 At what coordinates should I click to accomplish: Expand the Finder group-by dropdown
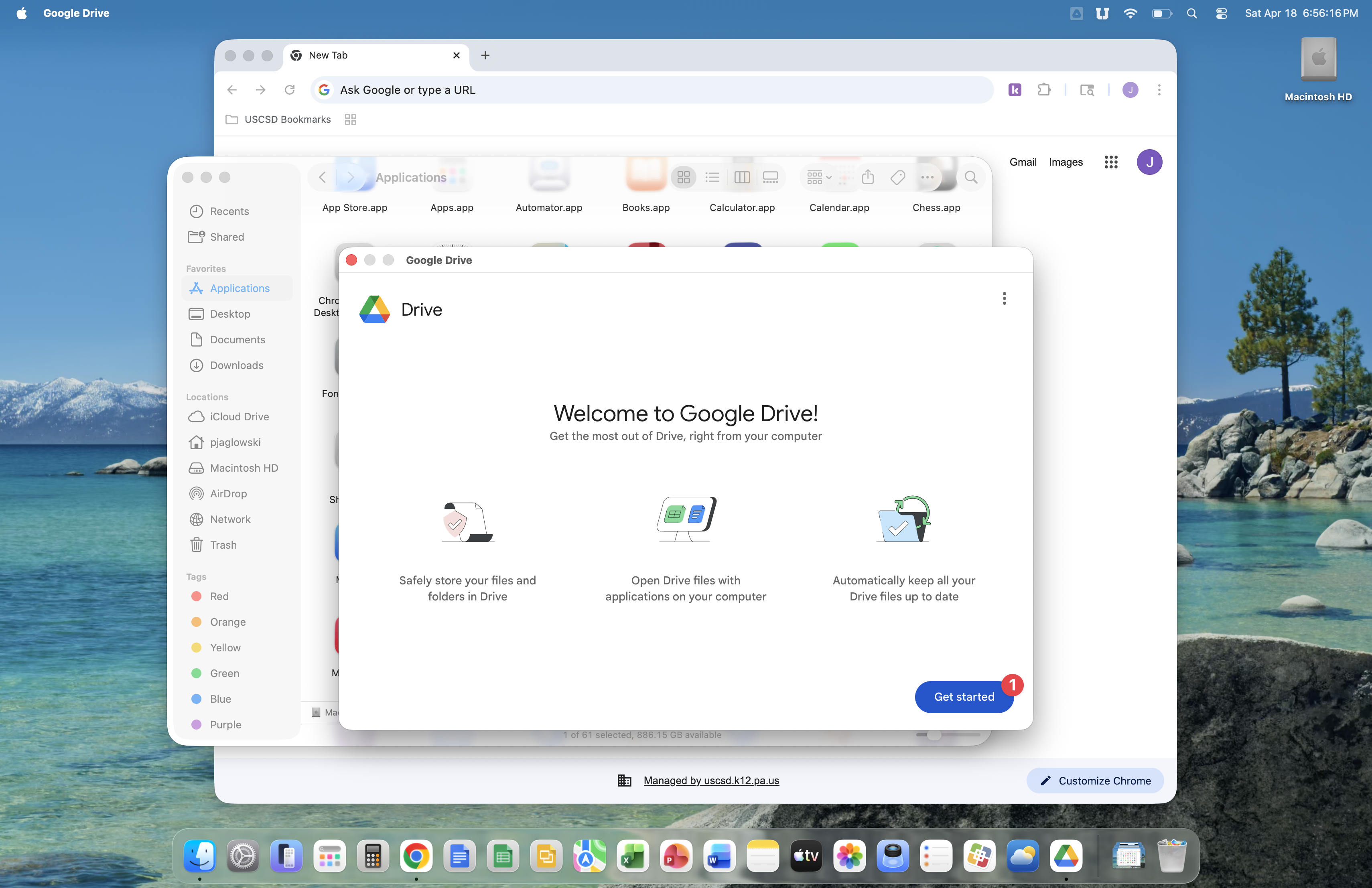point(819,178)
